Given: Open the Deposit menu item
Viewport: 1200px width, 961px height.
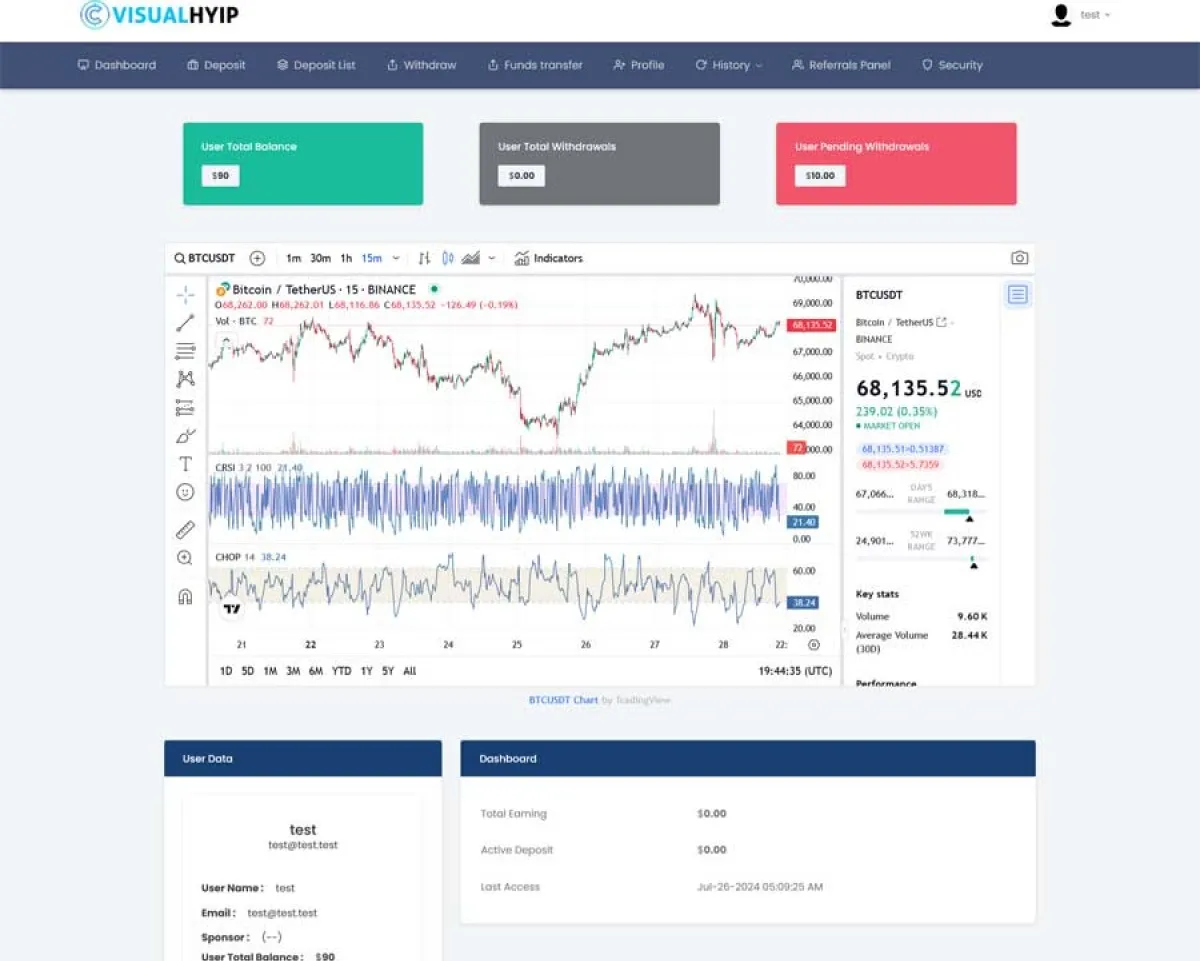Looking at the screenshot, I should coord(216,65).
